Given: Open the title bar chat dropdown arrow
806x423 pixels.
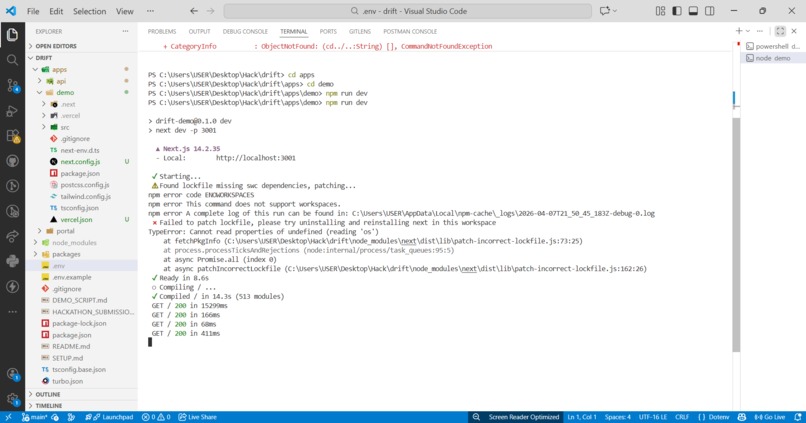Looking at the screenshot, I should [x=615, y=11].
